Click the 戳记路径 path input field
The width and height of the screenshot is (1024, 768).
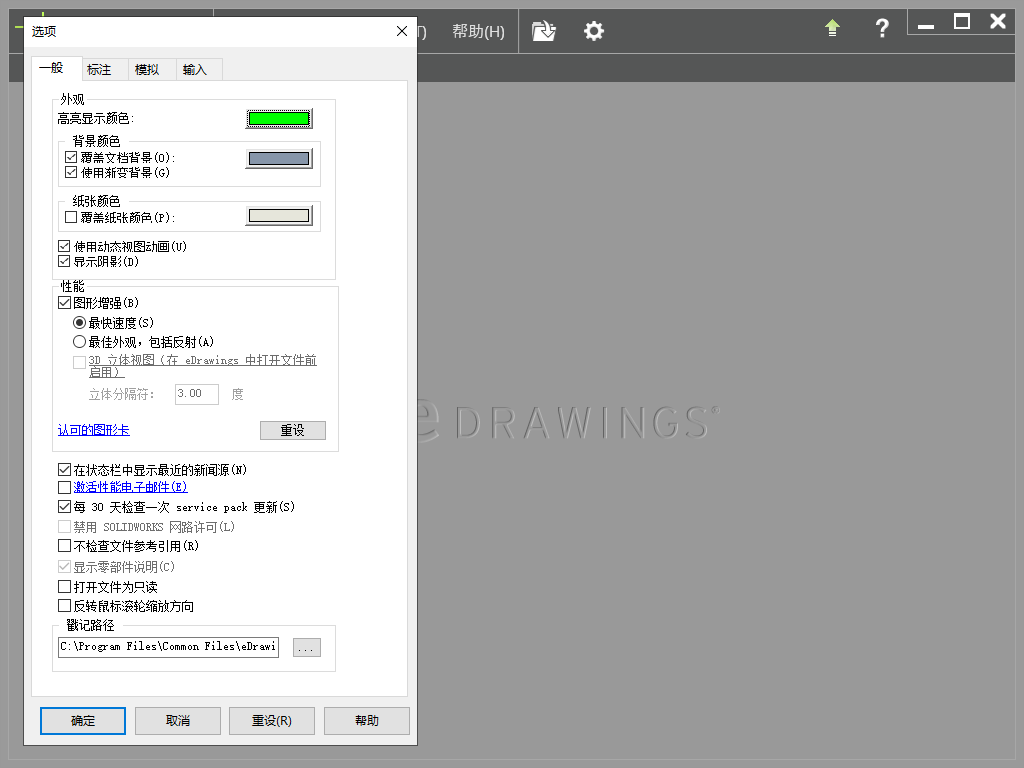[x=168, y=647]
